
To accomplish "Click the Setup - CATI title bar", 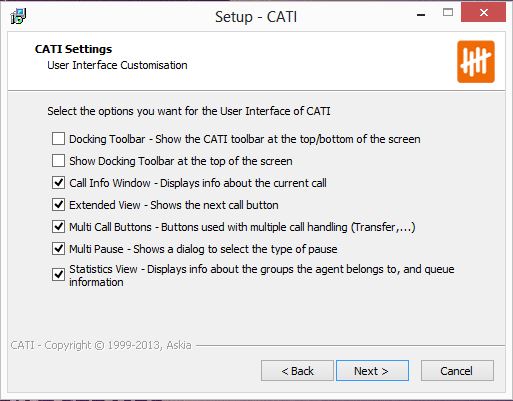I will (x=256, y=16).
